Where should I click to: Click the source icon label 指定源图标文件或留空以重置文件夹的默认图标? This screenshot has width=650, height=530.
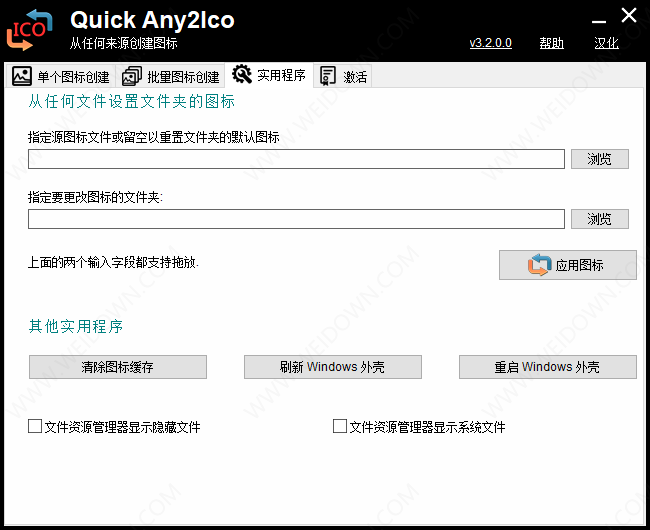(153, 137)
